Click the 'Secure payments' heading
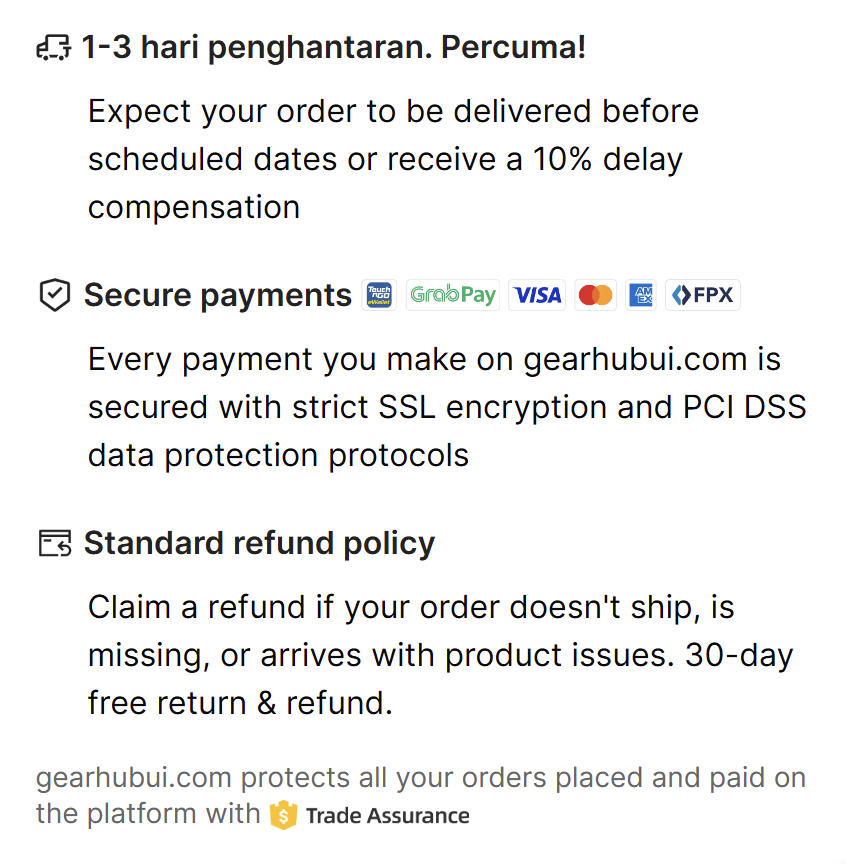The width and height of the screenshot is (846, 864). pos(217,295)
